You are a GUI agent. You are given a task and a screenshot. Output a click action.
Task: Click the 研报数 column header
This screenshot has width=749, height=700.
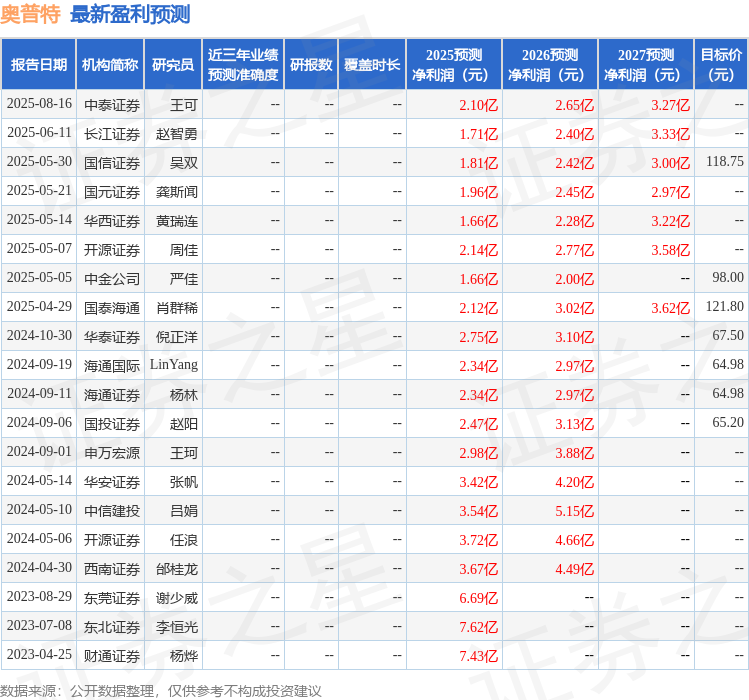coord(311,65)
